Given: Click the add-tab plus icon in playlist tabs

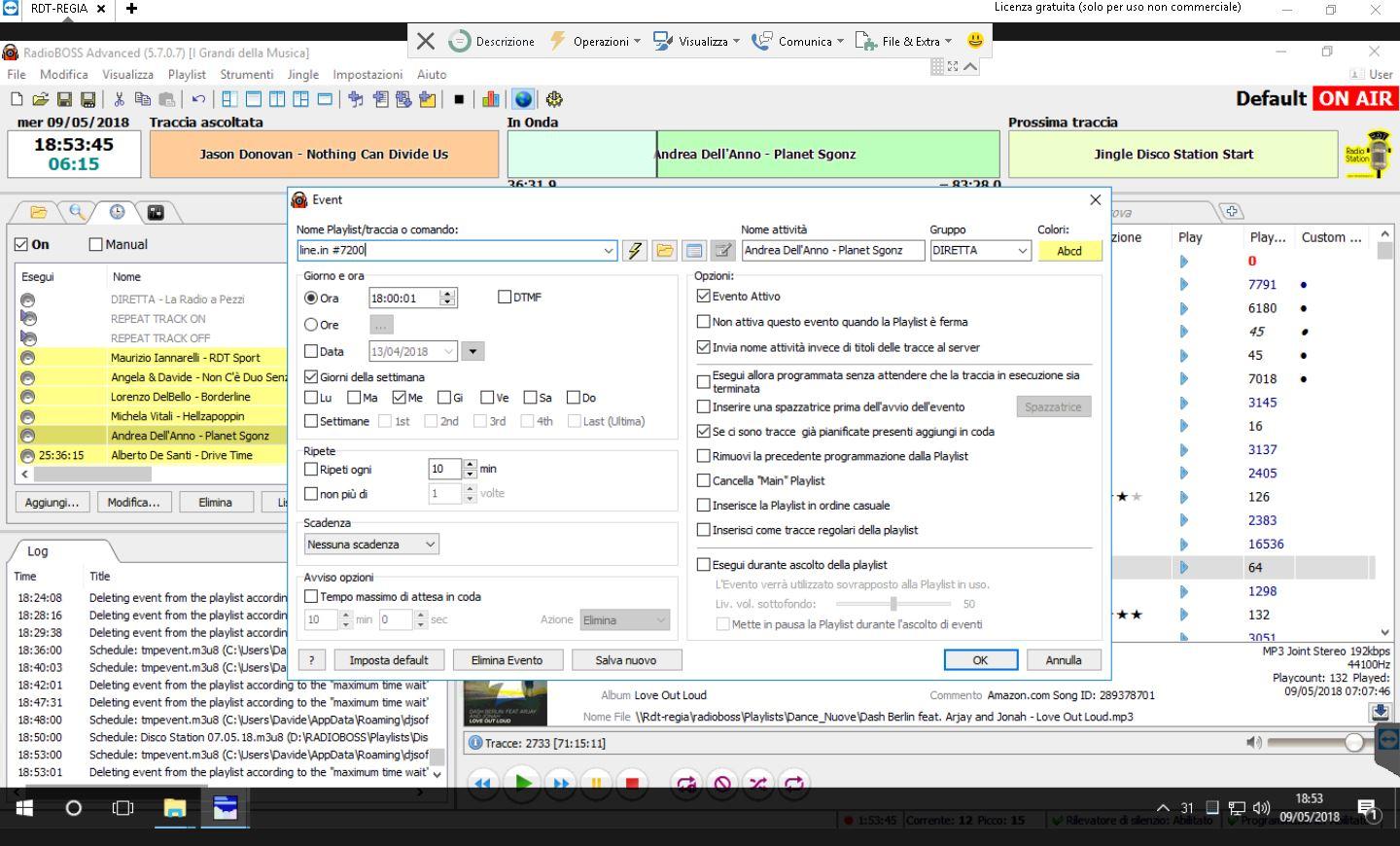Looking at the screenshot, I should 1231,211.
